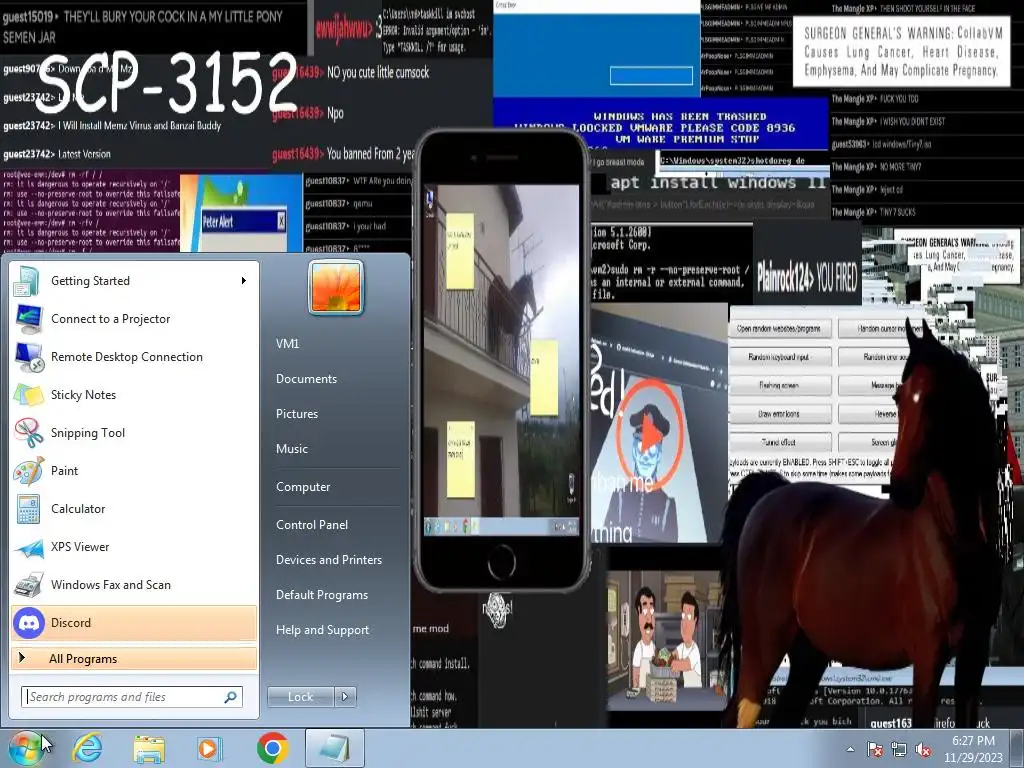Click 'Draw error icons' button
The image size is (1024, 768).
point(778,414)
